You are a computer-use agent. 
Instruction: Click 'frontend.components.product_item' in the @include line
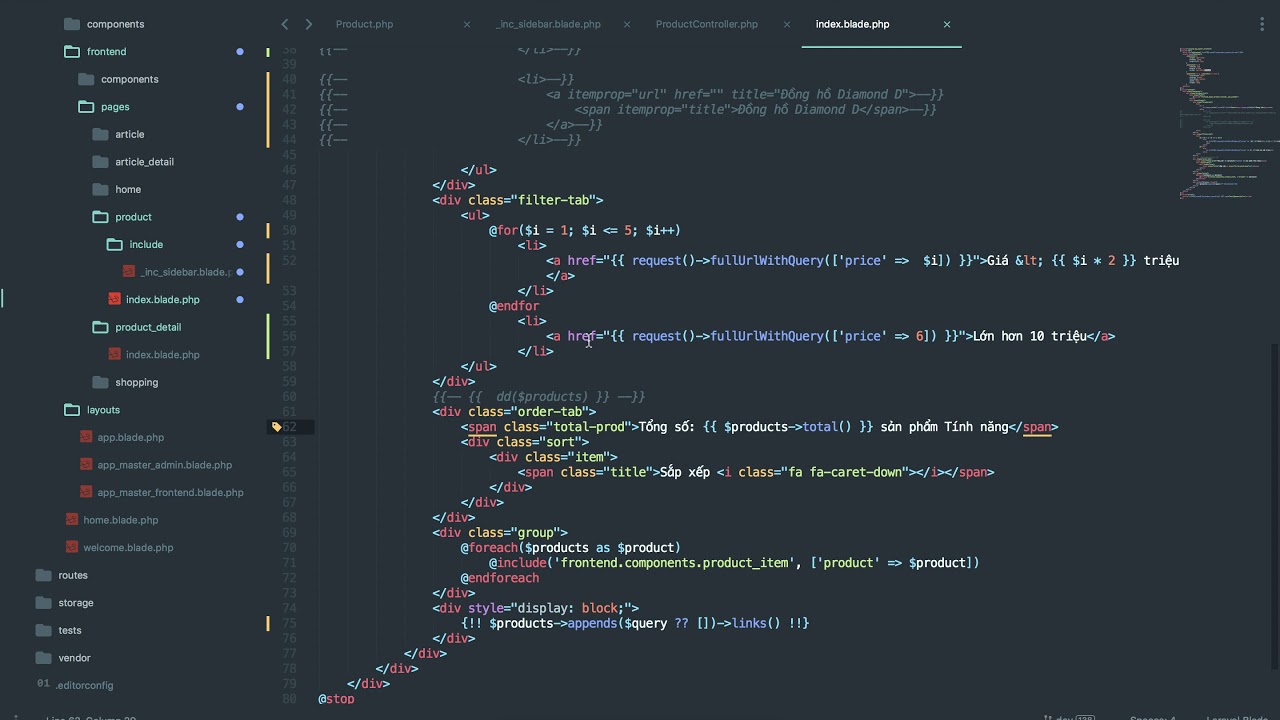click(674, 563)
